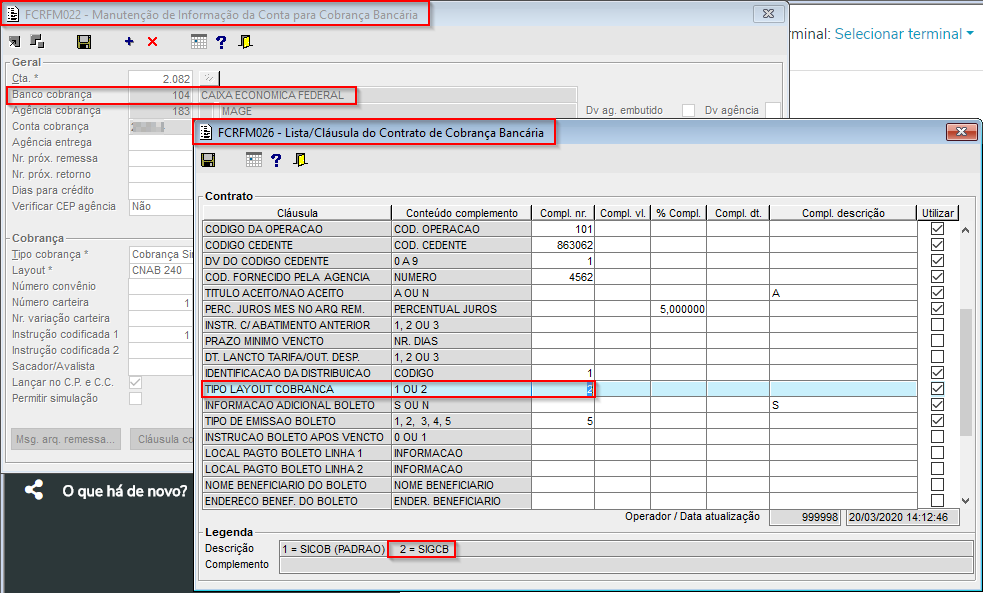Open Selecionar terminal dropdown

click(x=904, y=34)
